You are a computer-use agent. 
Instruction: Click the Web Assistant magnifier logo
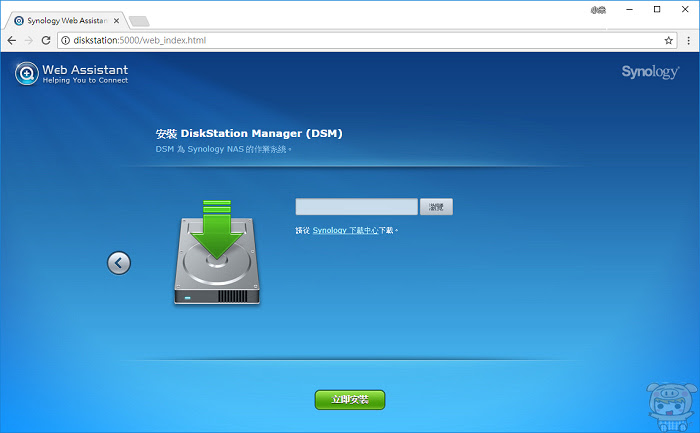[26, 73]
